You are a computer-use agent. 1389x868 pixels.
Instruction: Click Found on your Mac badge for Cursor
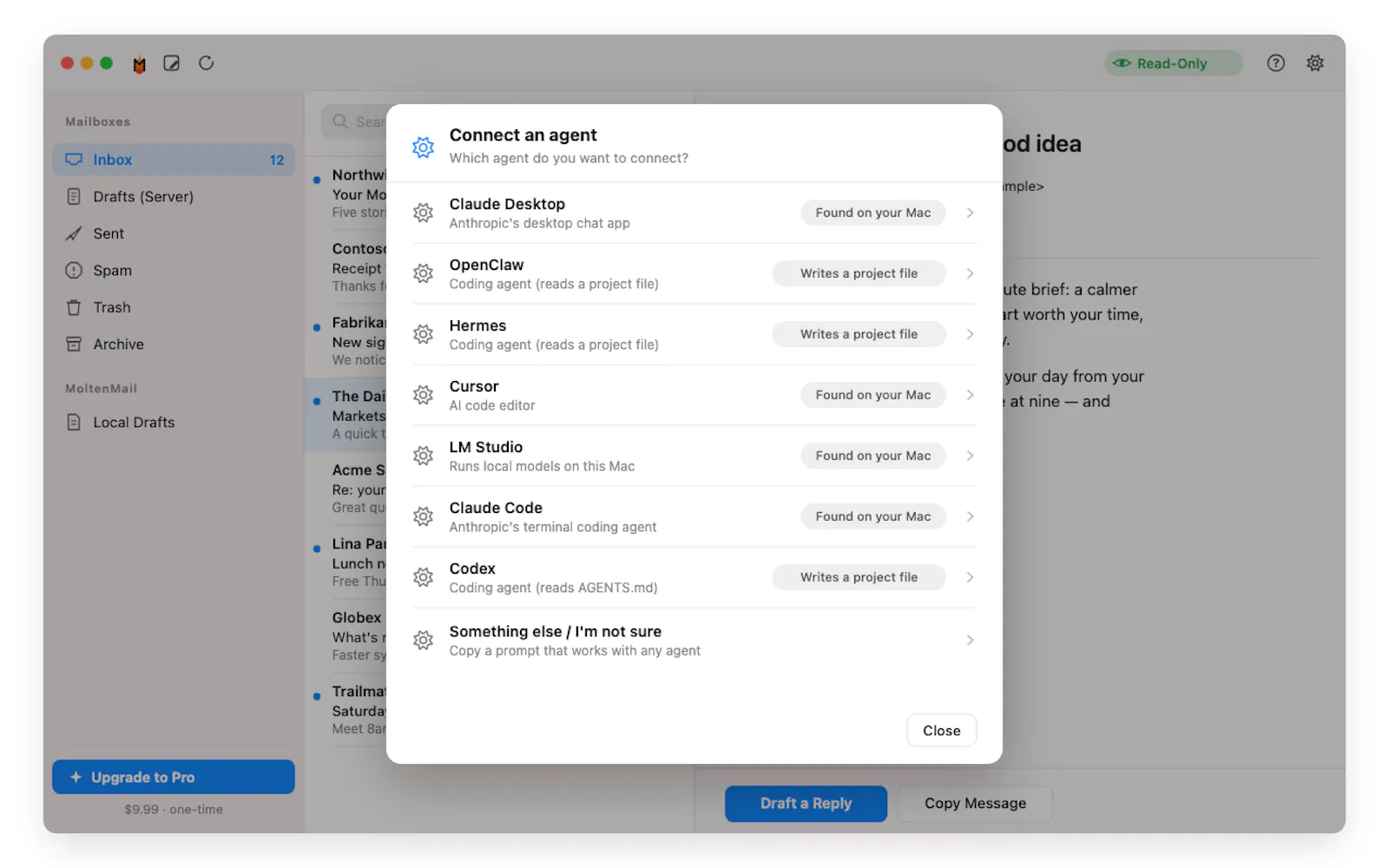pos(872,395)
